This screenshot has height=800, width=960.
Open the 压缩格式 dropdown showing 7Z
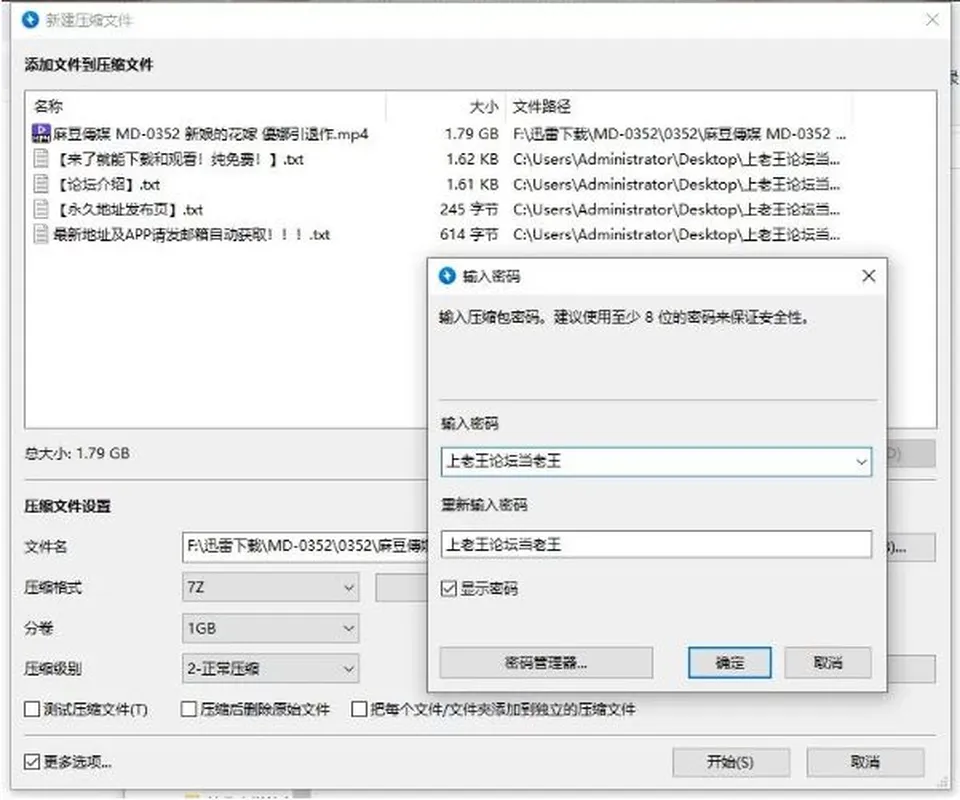pyautogui.click(x=270, y=588)
